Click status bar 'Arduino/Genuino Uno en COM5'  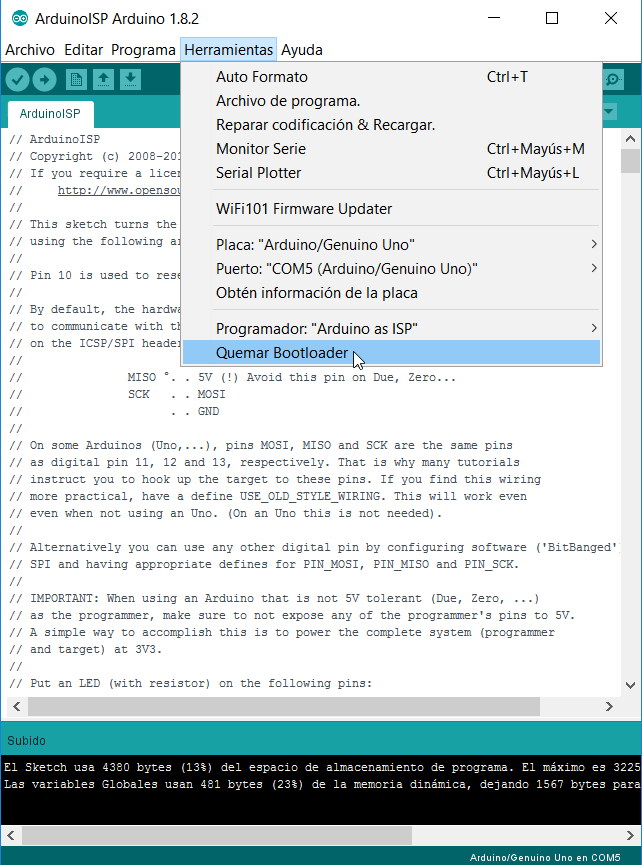545,857
